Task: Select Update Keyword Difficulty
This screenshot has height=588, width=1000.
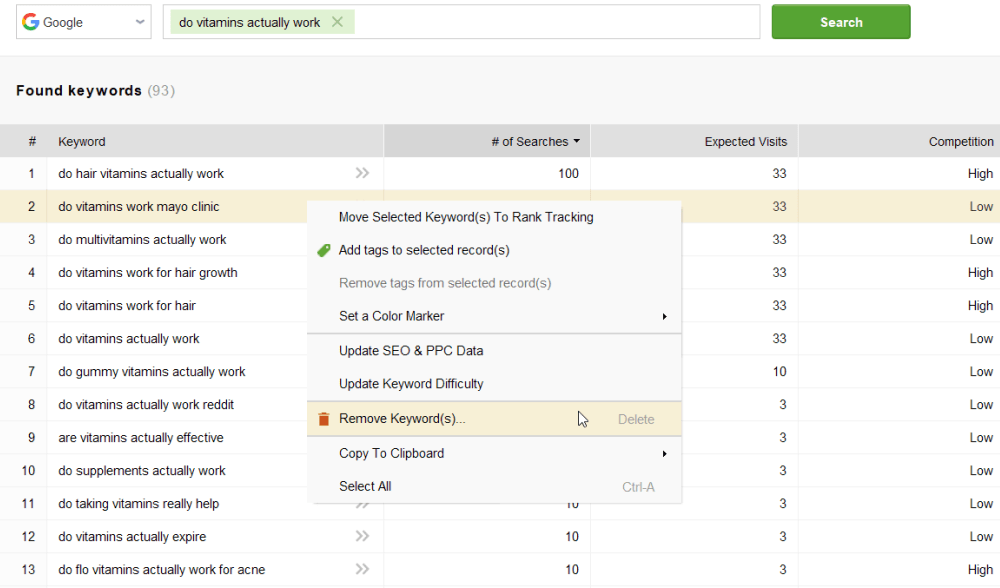Action: pos(494,384)
